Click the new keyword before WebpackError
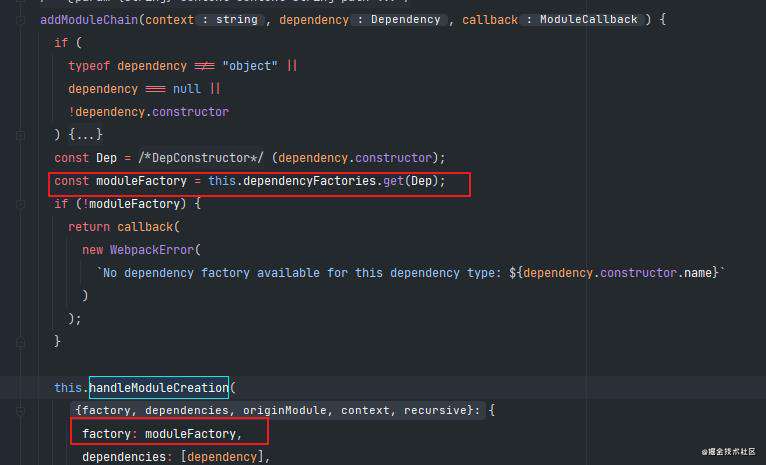 pos(93,250)
